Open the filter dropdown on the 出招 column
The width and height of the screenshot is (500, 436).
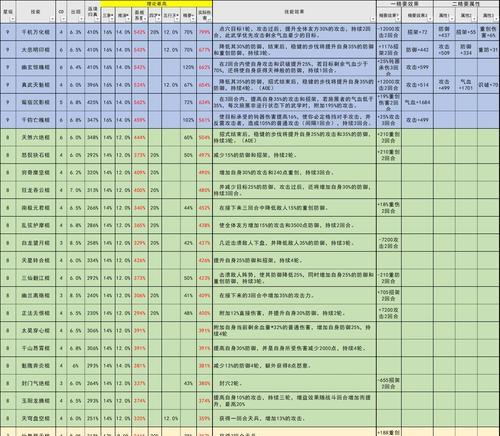pos(82,19)
